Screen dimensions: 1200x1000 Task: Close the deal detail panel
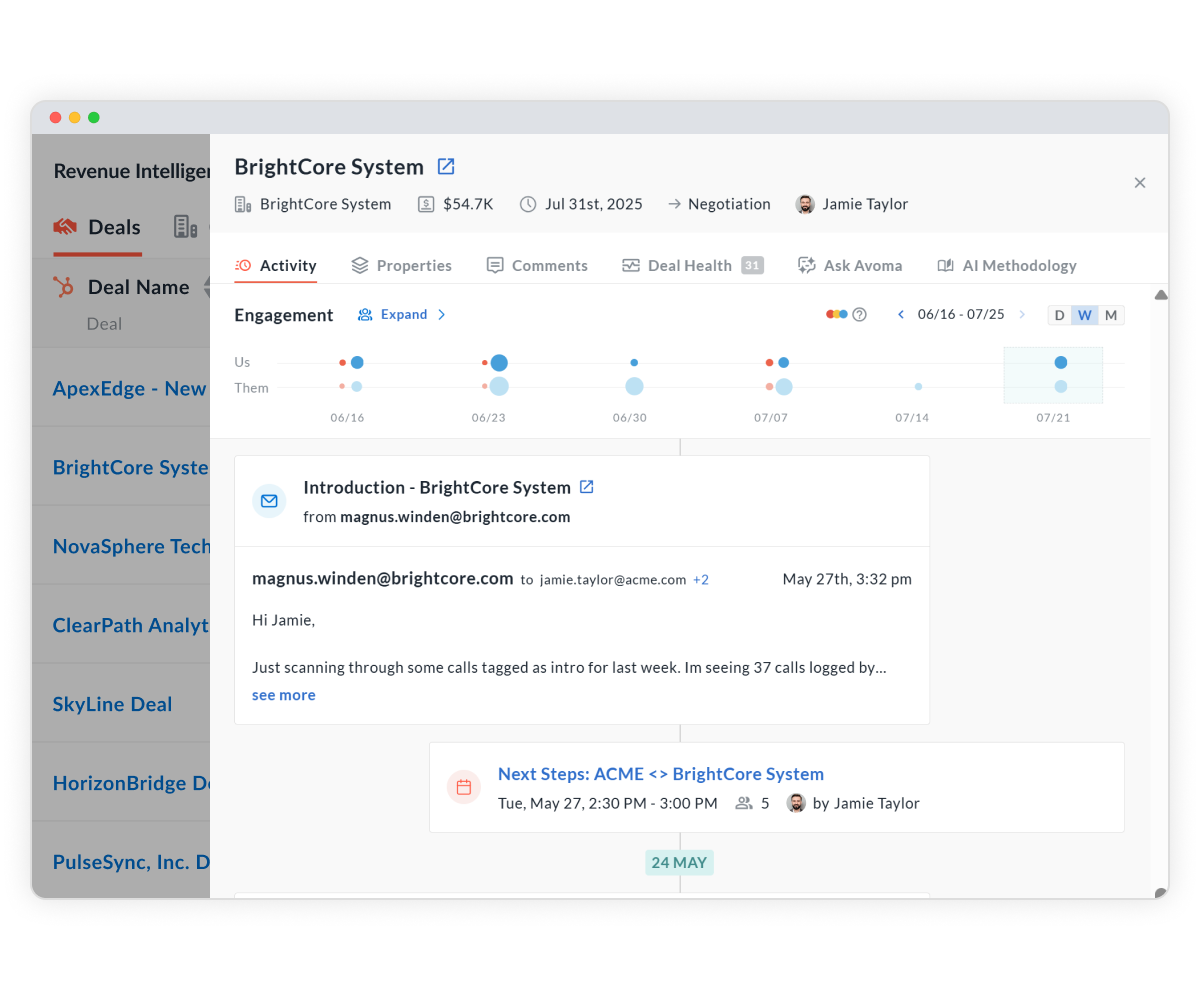pos(1140,183)
